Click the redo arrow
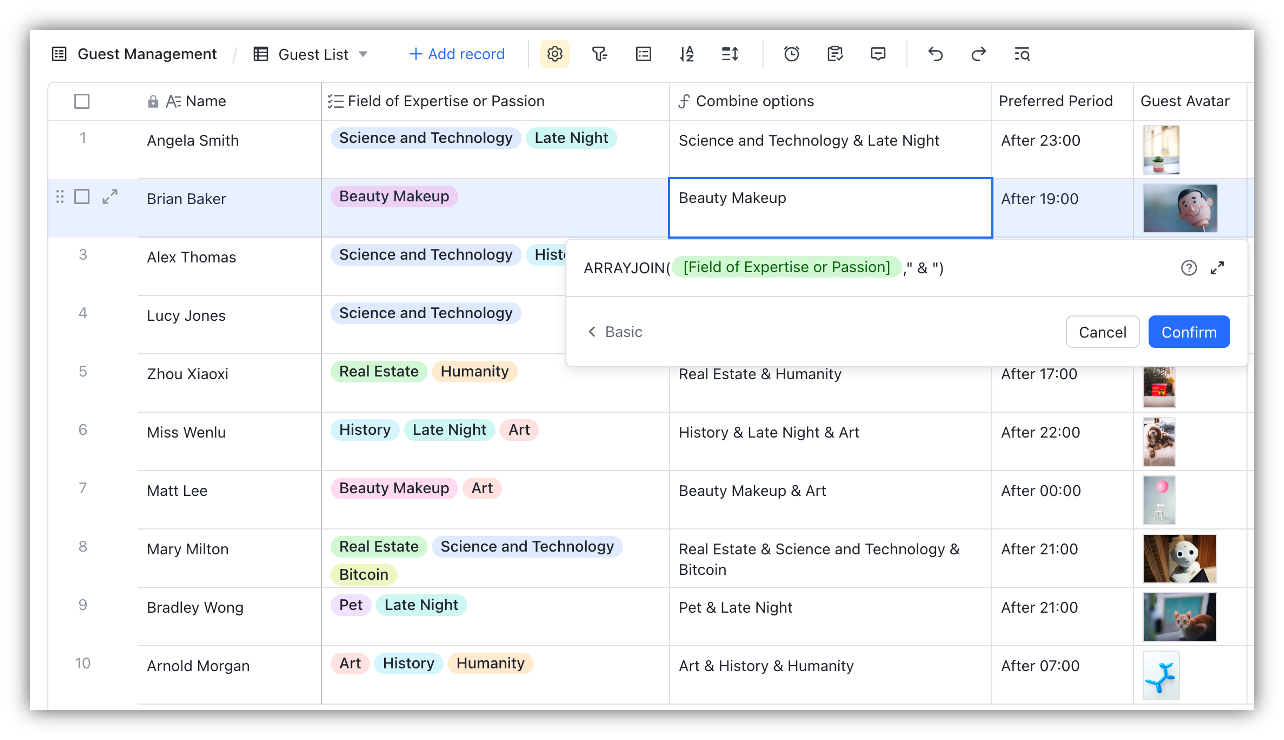1284x740 pixels. tap(979, 54)
